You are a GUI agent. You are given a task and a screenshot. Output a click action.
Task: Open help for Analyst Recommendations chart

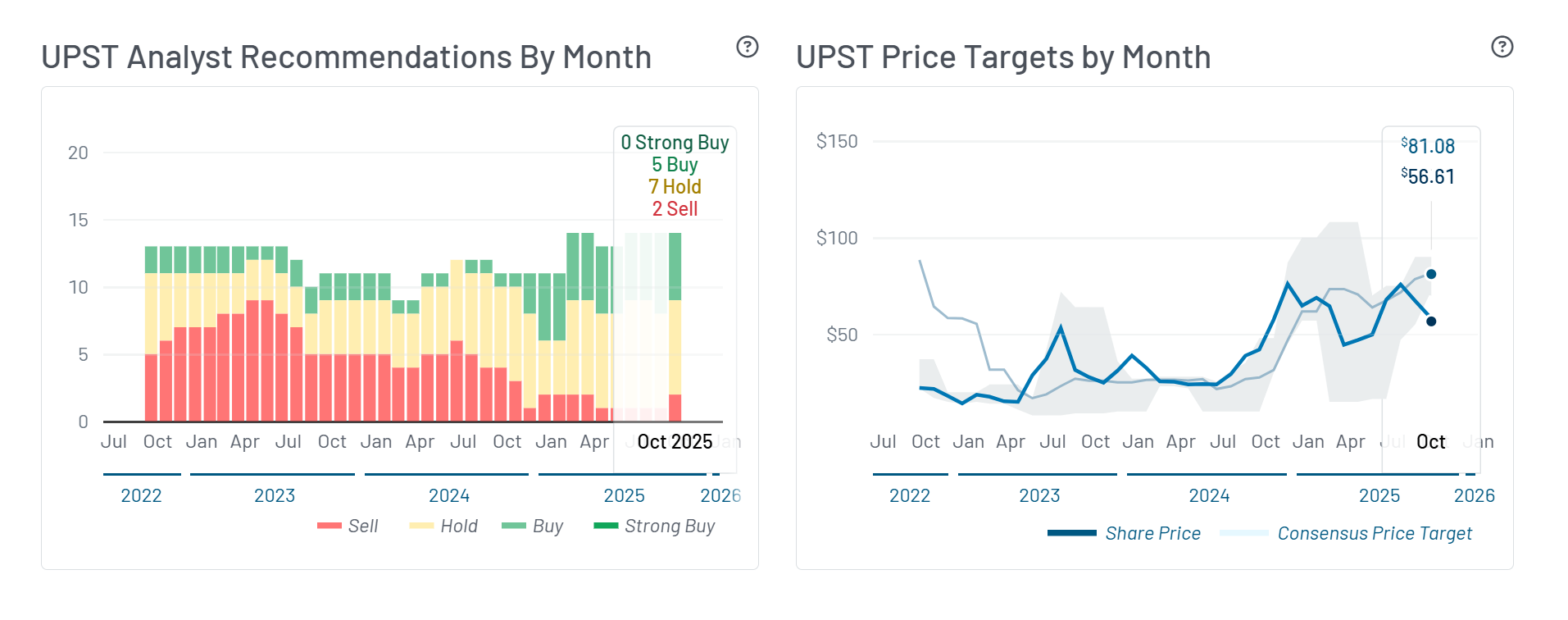point(747,47)
